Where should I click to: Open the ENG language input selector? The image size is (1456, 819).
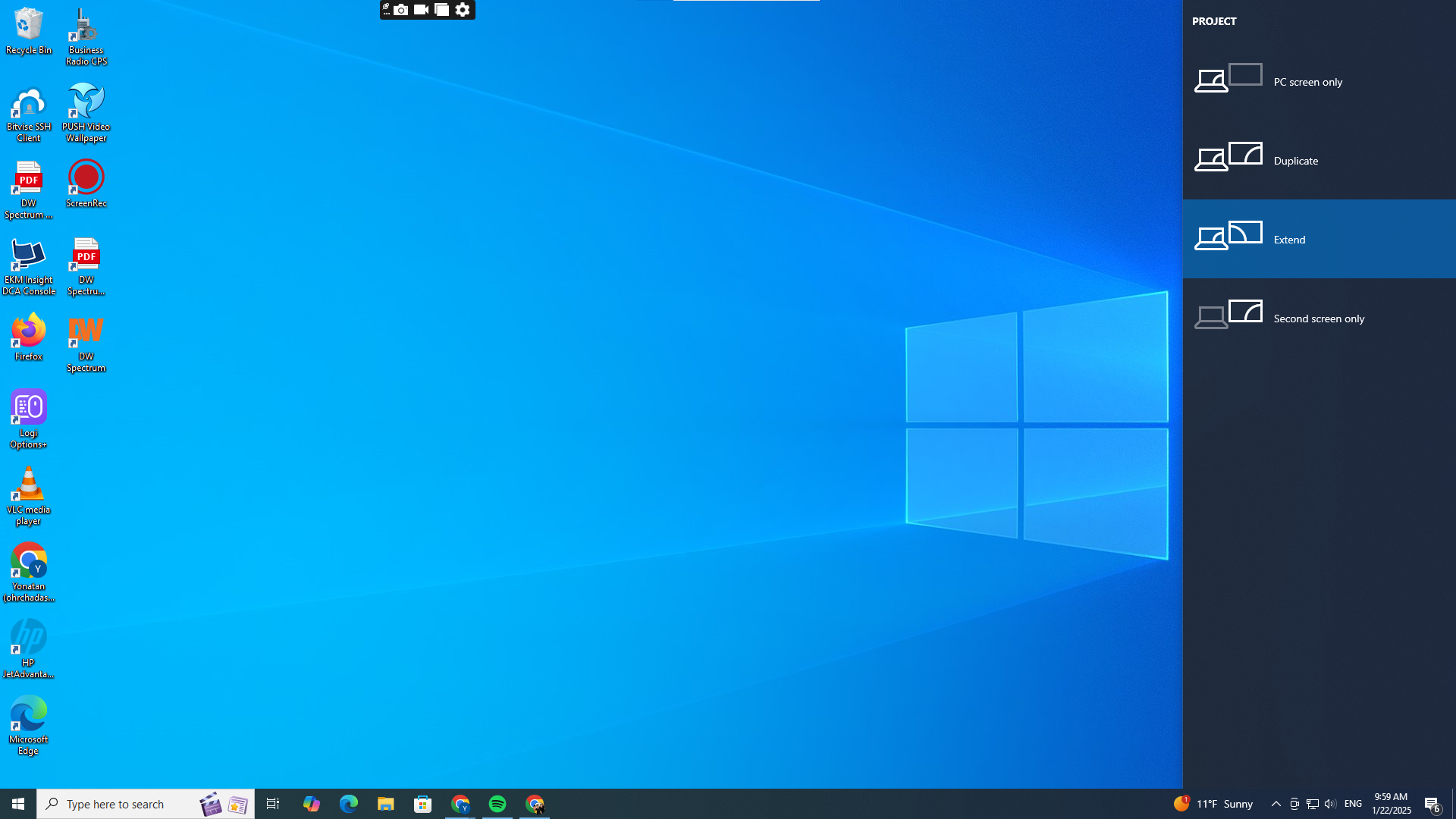(1353, 804)
